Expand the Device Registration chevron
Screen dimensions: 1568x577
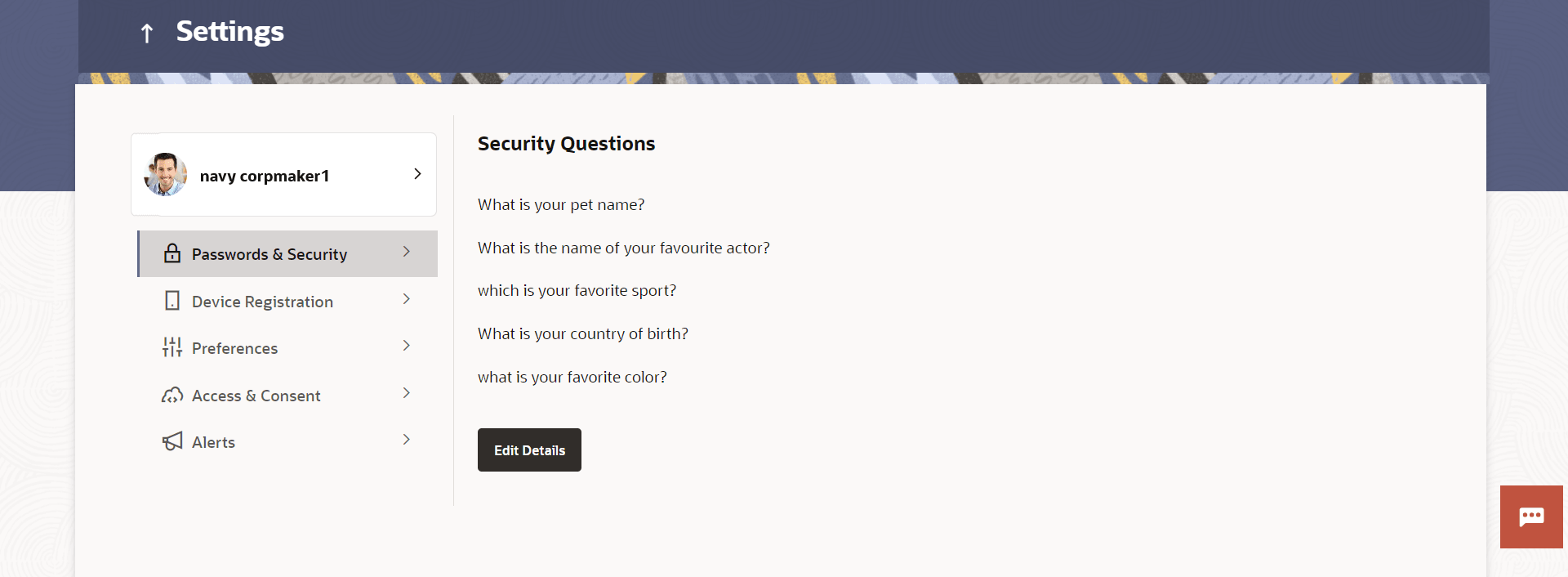tap(406, 299)
